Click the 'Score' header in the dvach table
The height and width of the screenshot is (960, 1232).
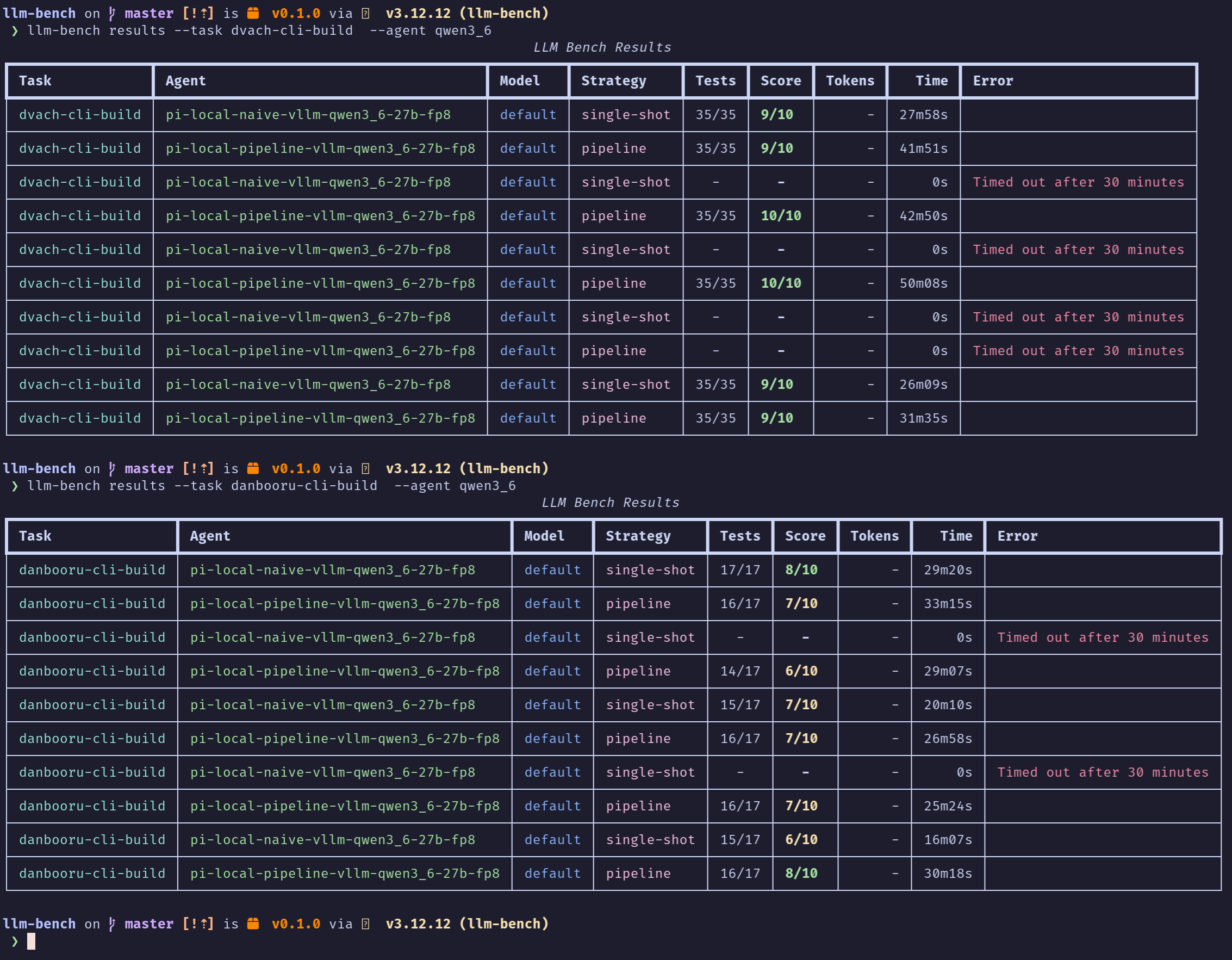pos(781,80)
